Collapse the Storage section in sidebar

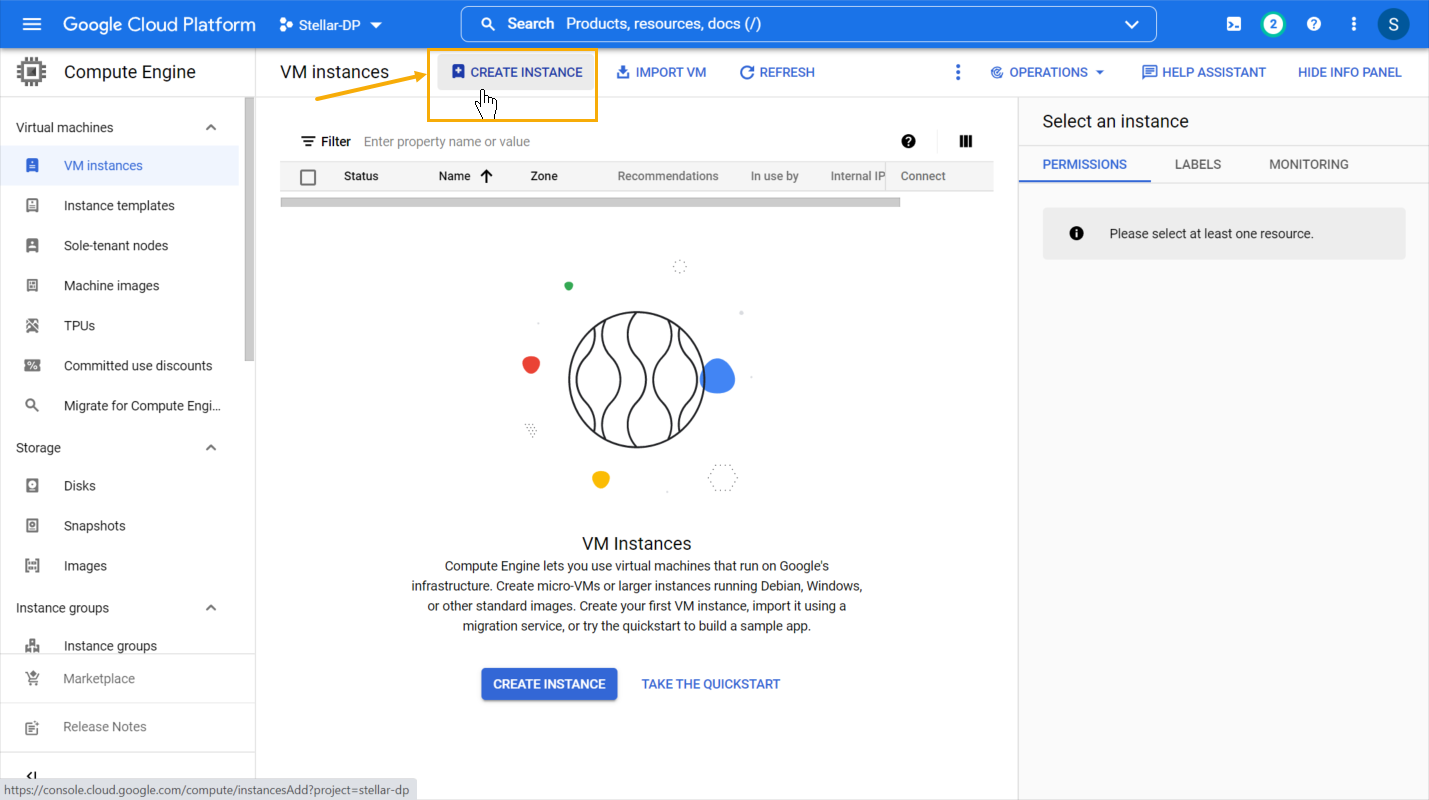pos(211,448)
